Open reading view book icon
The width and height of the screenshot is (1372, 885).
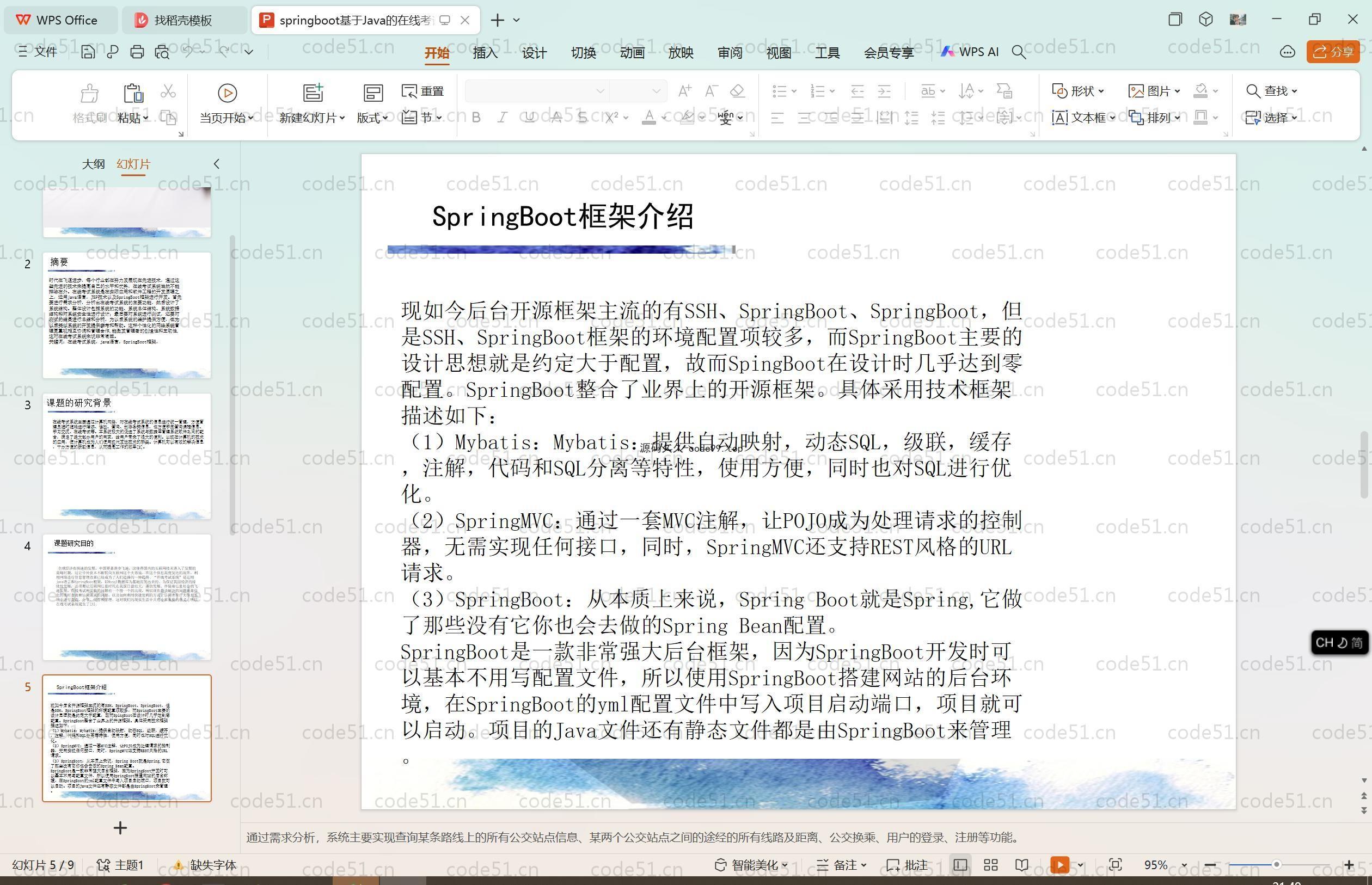click(x=1021, y=865)
